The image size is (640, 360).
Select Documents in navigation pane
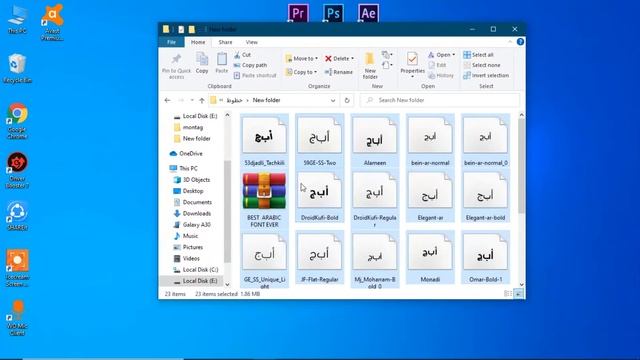point(193,202)
